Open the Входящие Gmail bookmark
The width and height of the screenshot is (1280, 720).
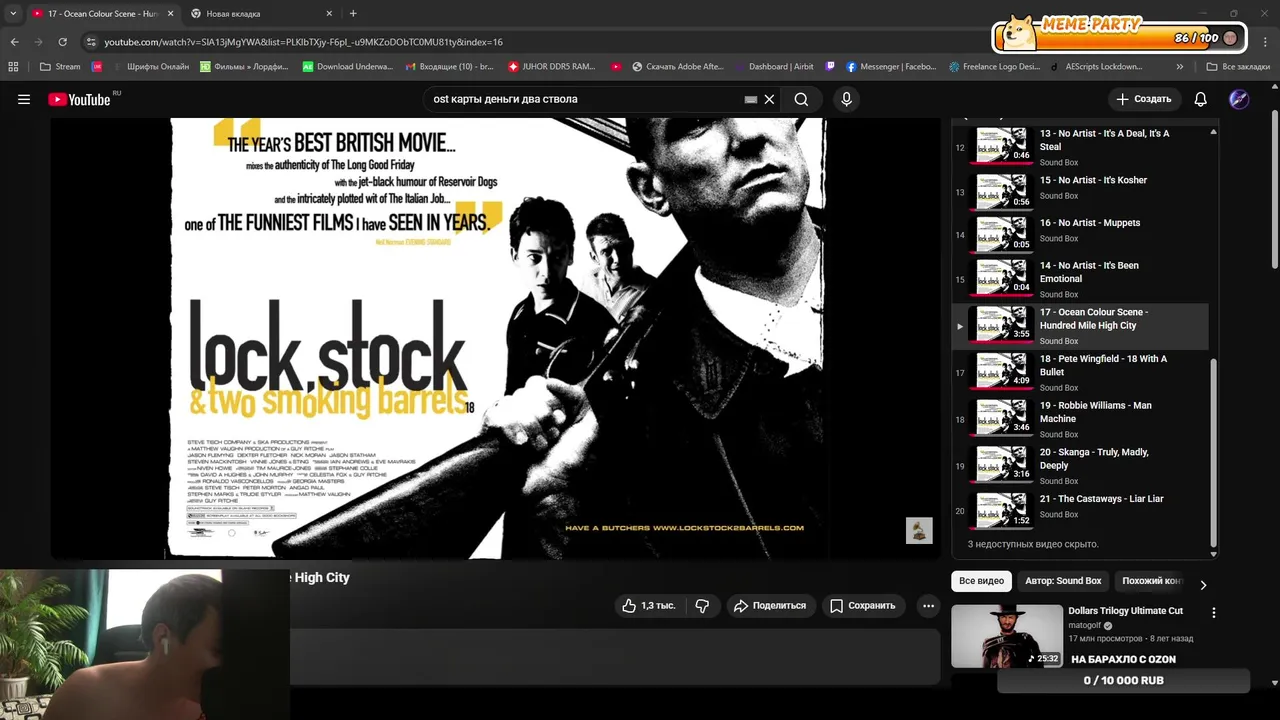[x=450, y=67]
